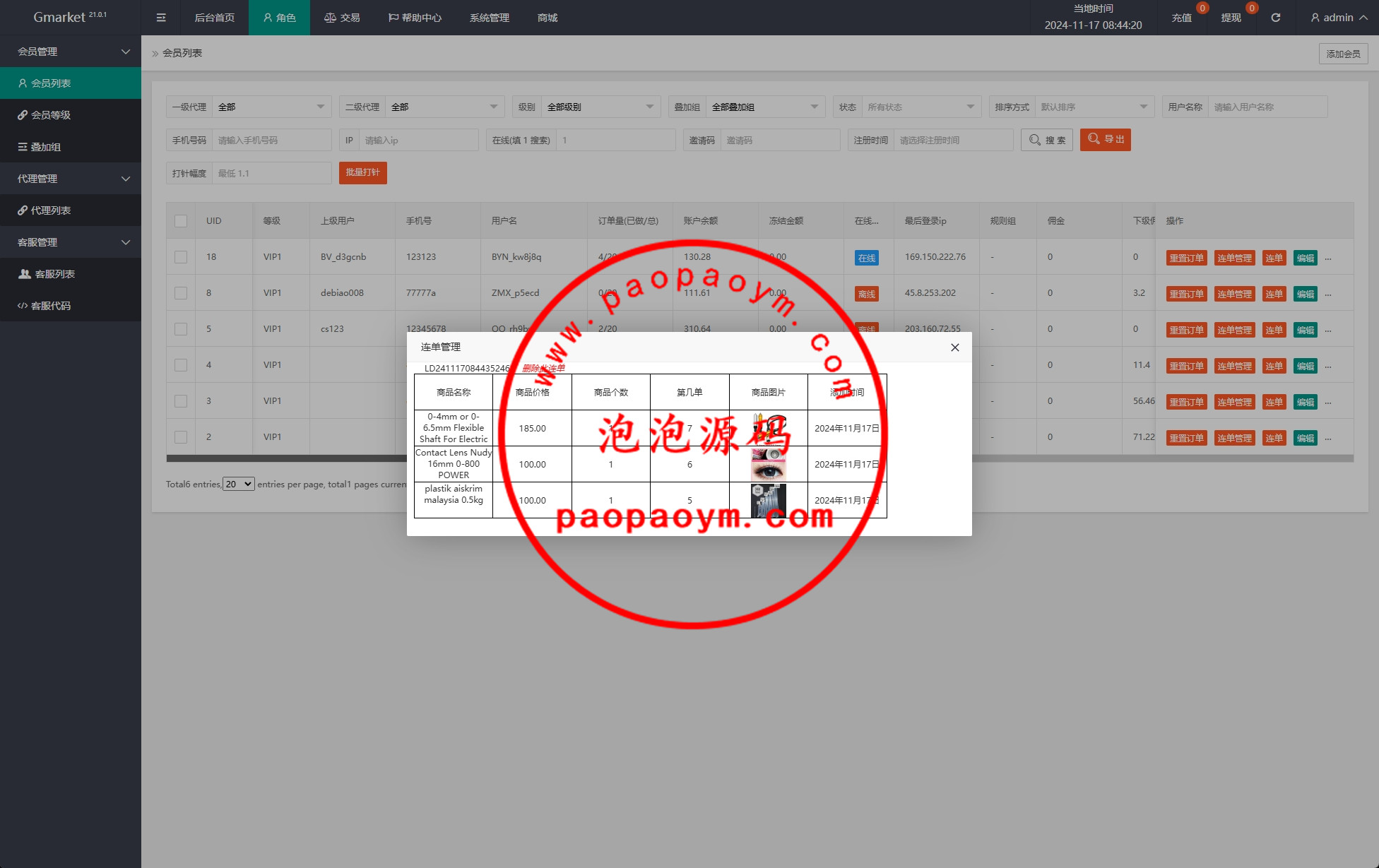Open more actions ellipsis for UID 18 row
Viewport: 1379px width, 868px height.
[x=1328, y=258]
